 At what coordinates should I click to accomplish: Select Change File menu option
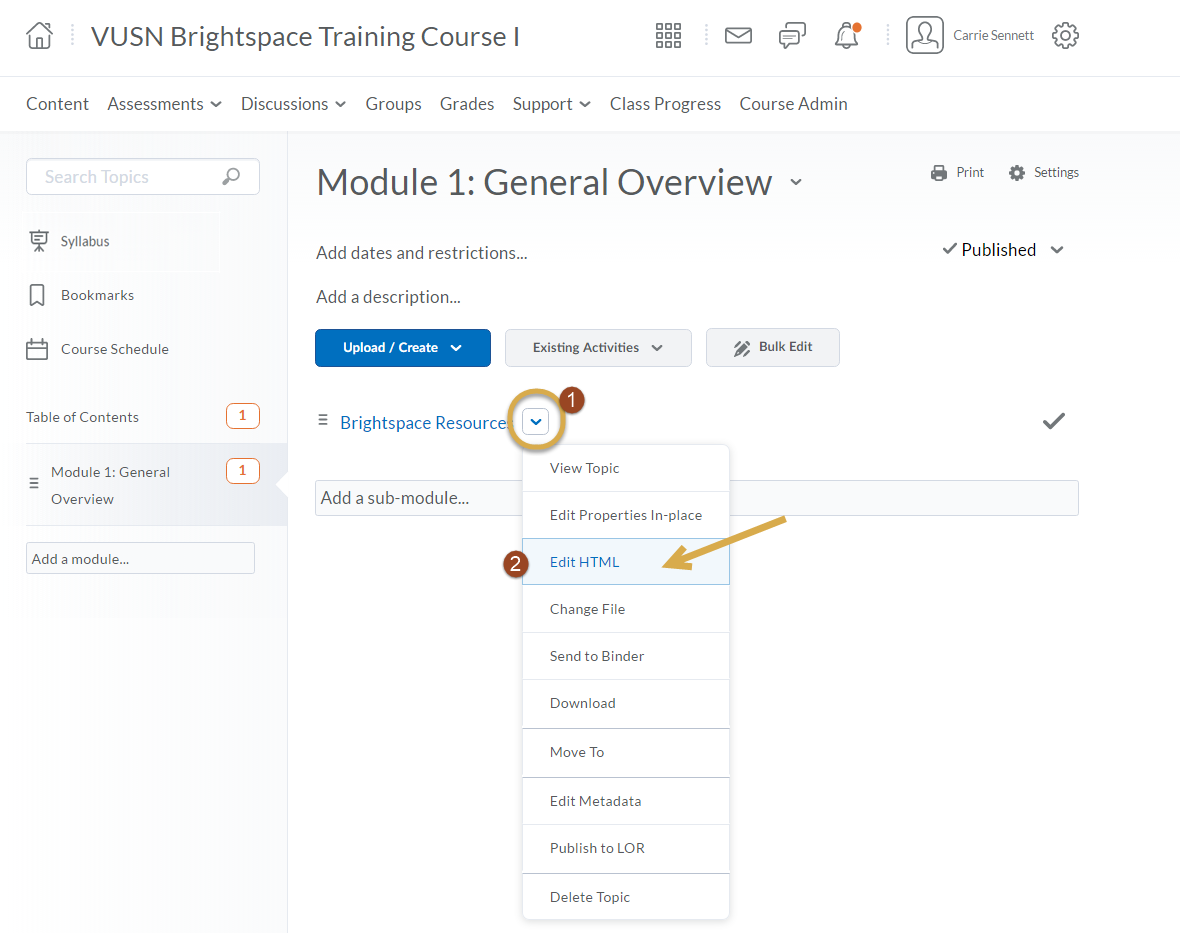pos(587,609)
